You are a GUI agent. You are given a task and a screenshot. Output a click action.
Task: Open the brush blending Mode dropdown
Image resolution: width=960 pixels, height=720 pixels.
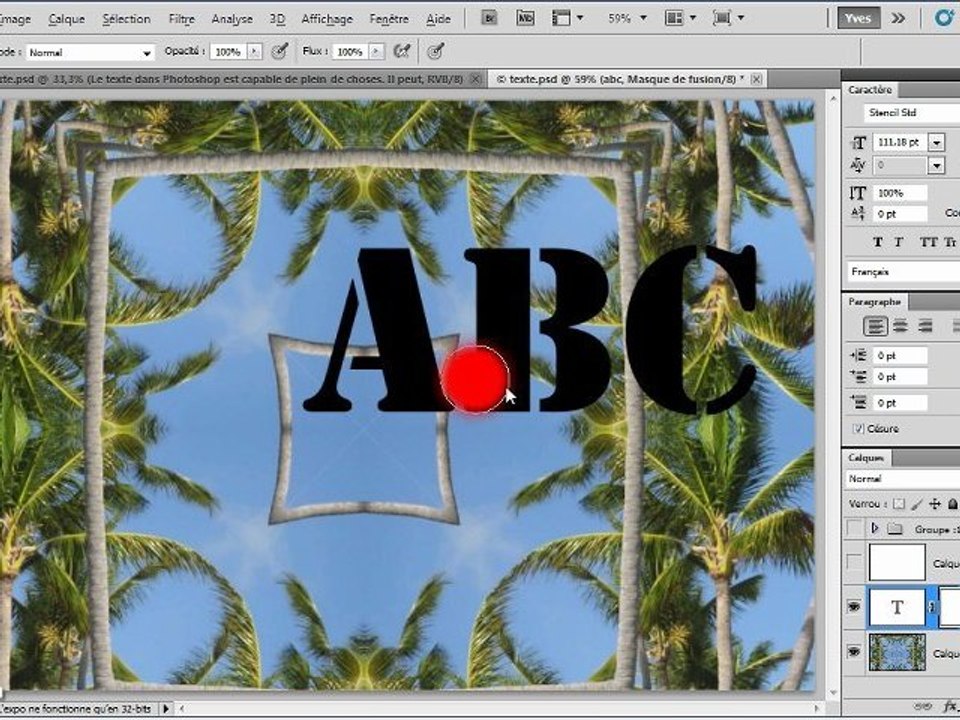tap(90, 53)
